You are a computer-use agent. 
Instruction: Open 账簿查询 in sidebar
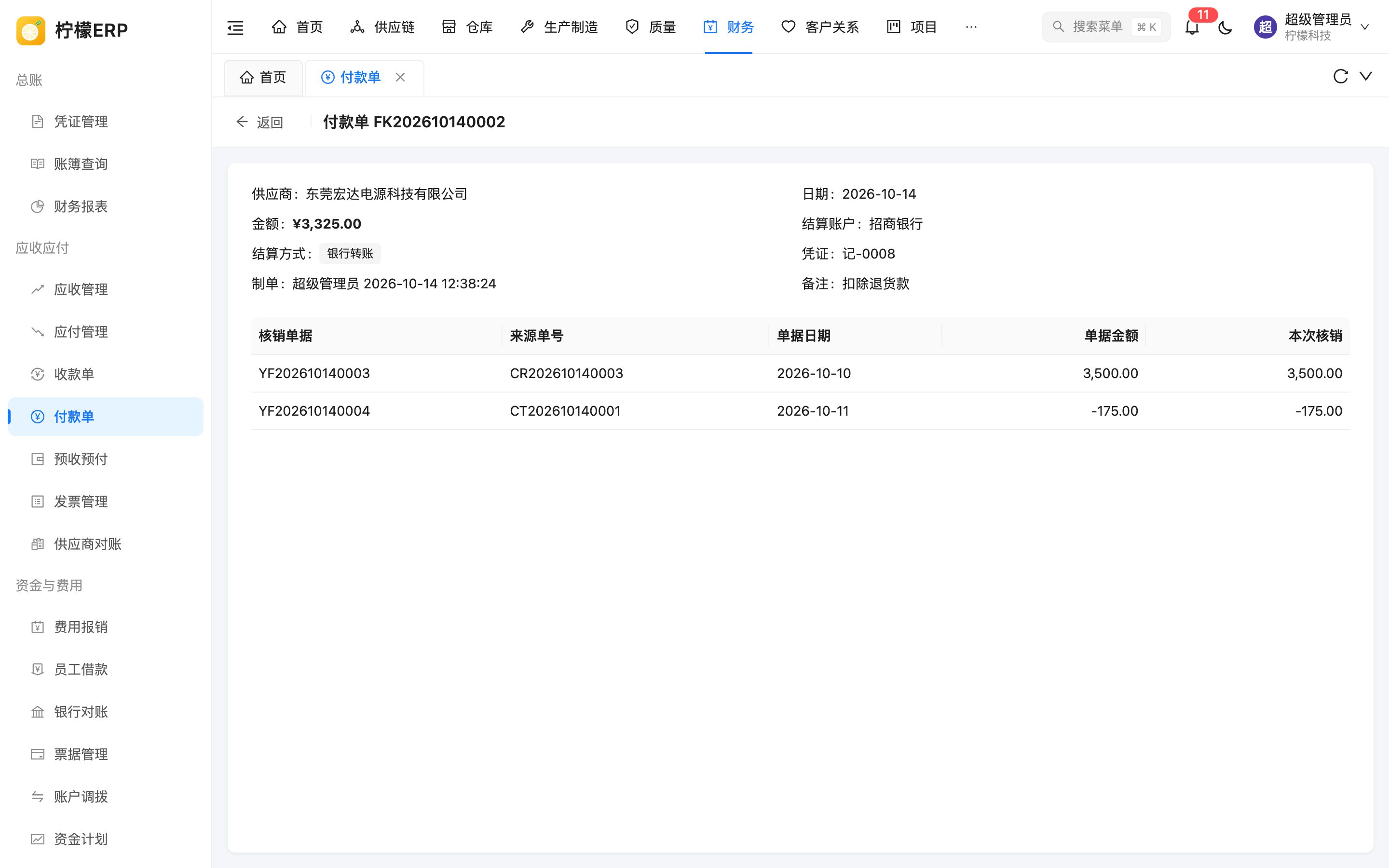click(106, 164)
